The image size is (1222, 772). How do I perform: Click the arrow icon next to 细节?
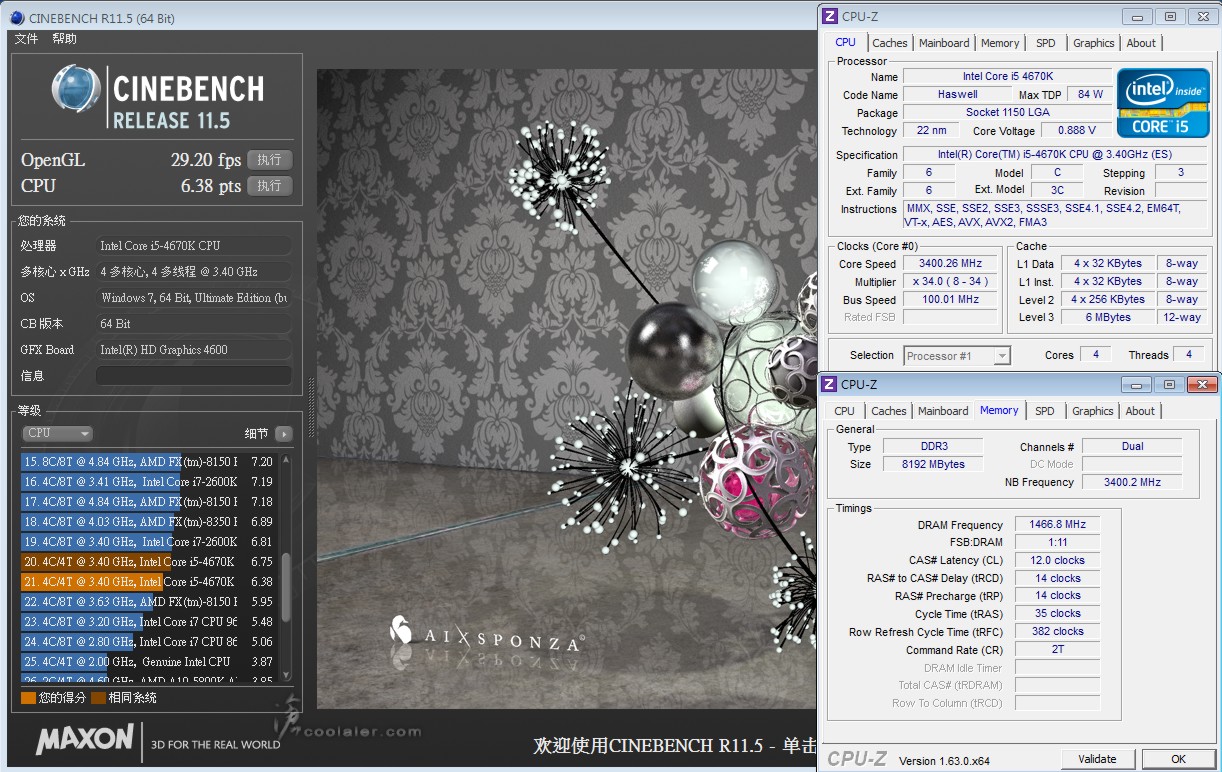[284, 434]
